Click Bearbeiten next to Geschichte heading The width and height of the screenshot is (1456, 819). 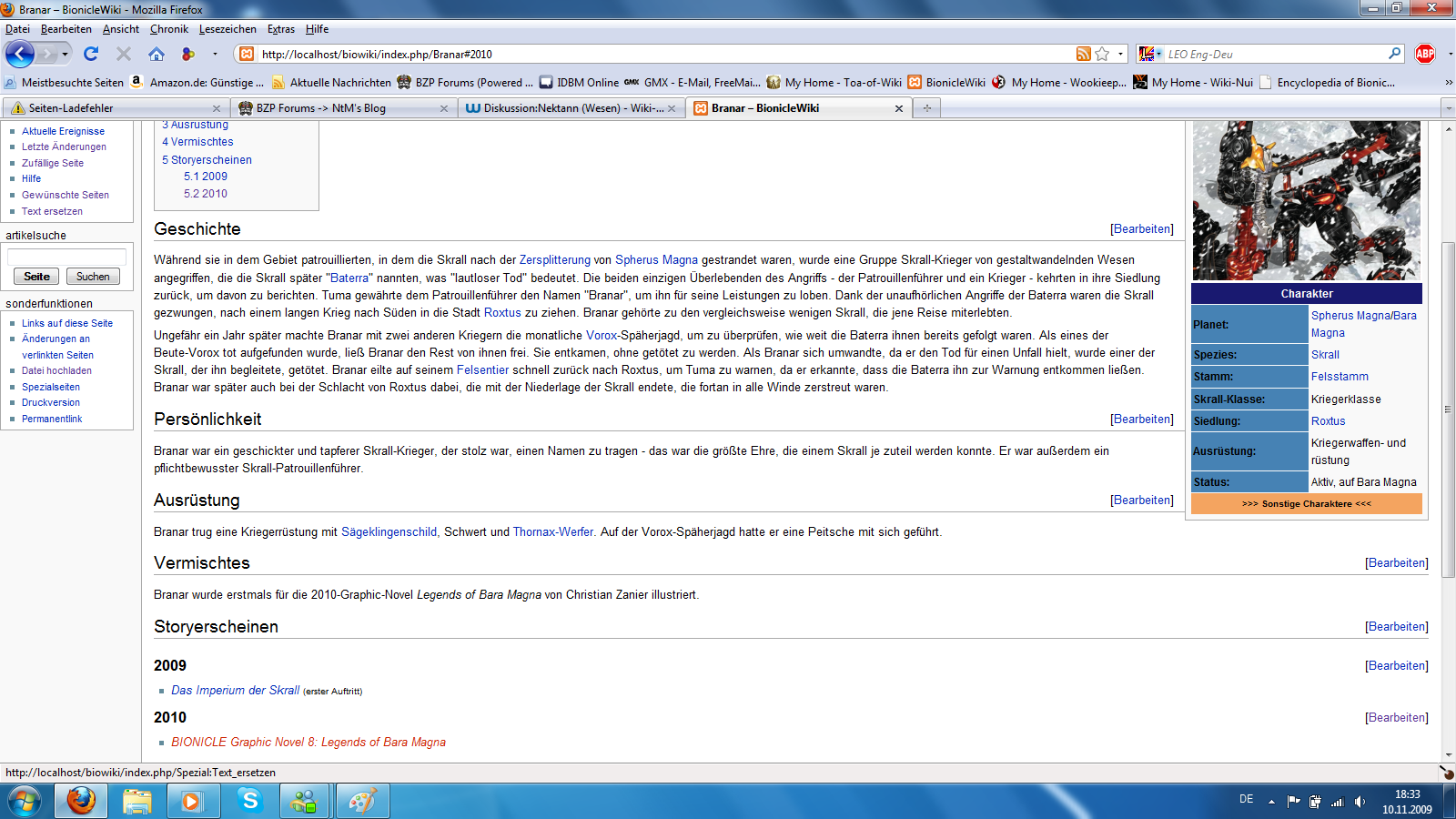click(1141, 228)
